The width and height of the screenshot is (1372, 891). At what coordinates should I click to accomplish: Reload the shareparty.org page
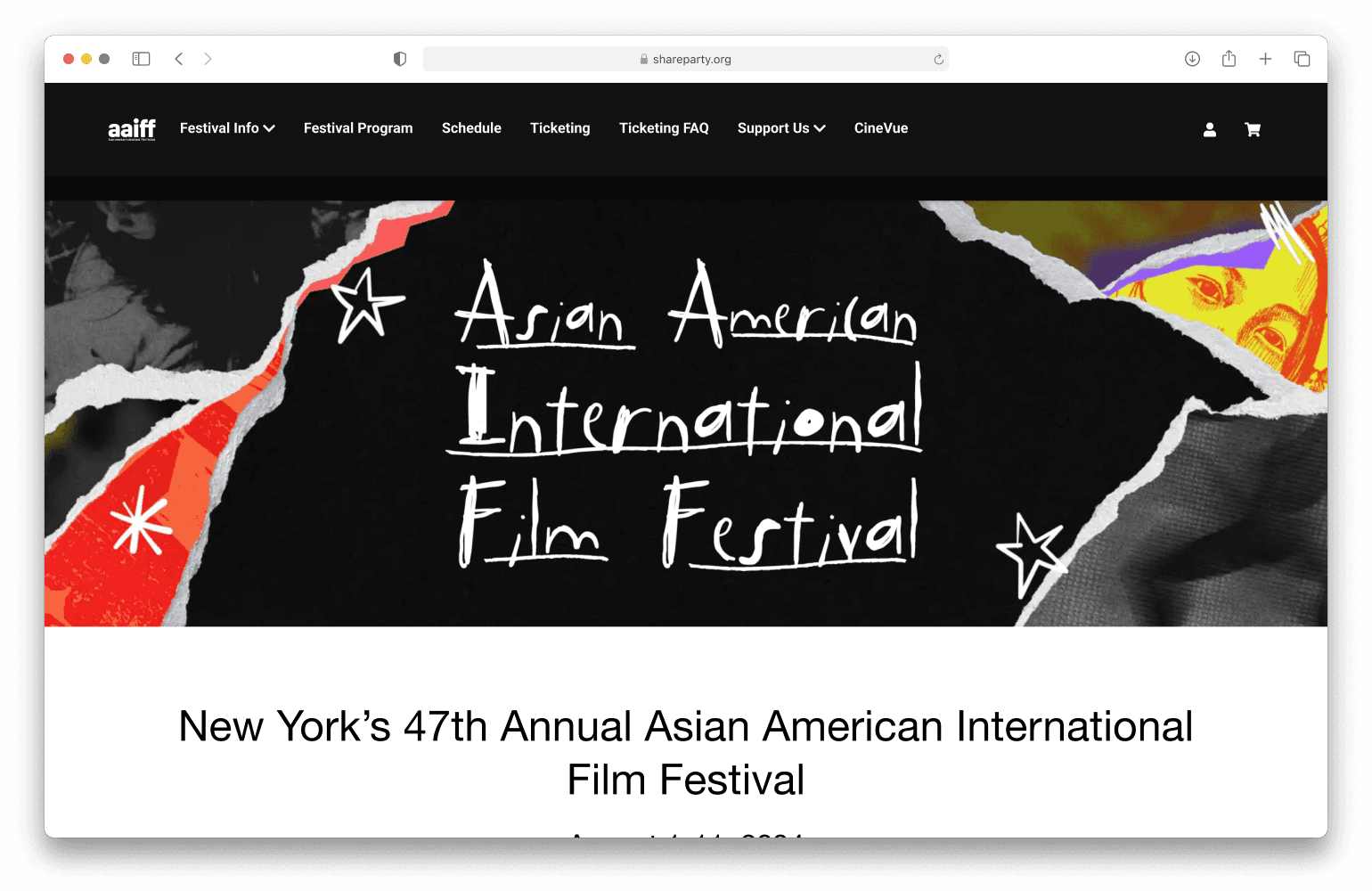pyautogui.click(x=938, y=60)
